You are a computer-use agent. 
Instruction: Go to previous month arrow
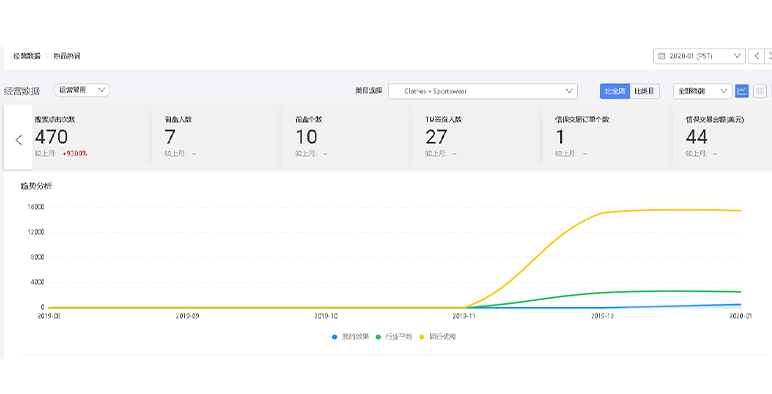[756, 56]
